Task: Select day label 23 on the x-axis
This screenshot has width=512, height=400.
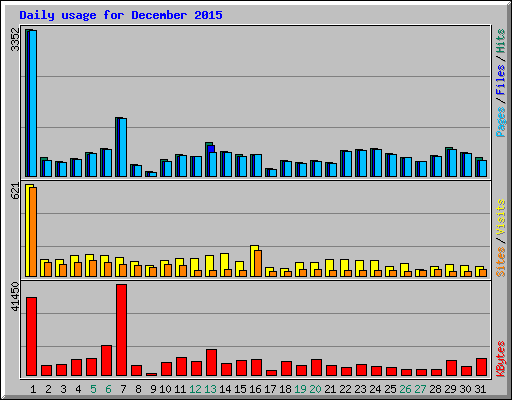Action: click(360, 389)
